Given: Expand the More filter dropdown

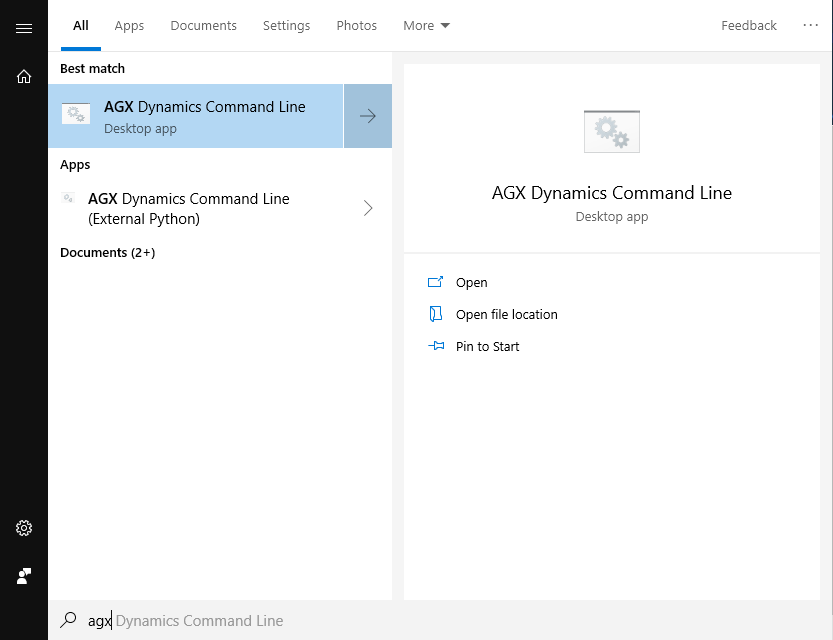Looking at the screenshot, I should pyautogui.click(x=426, y=26).
